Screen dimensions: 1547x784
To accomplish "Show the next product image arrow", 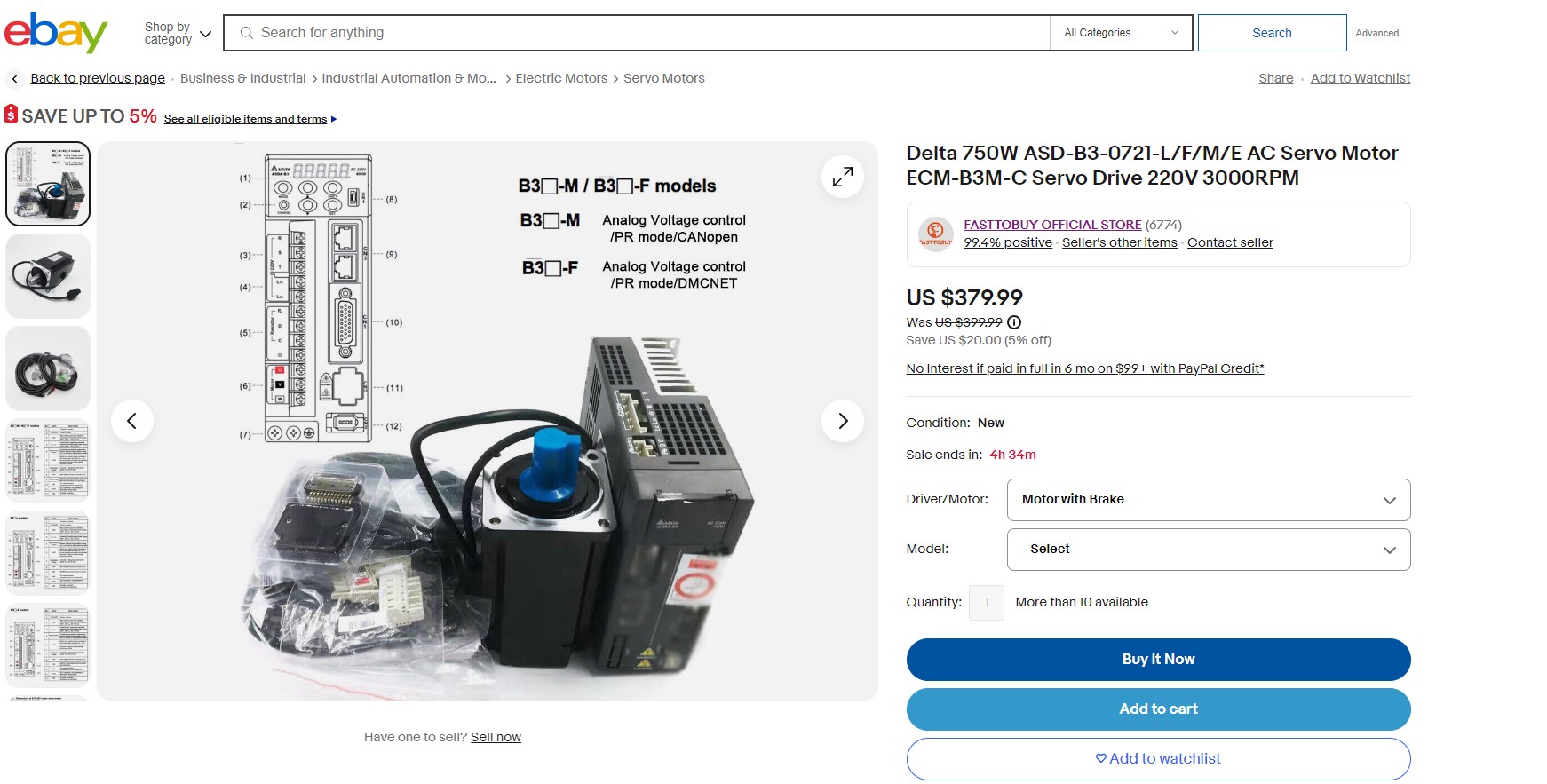I will pos(843,421).
